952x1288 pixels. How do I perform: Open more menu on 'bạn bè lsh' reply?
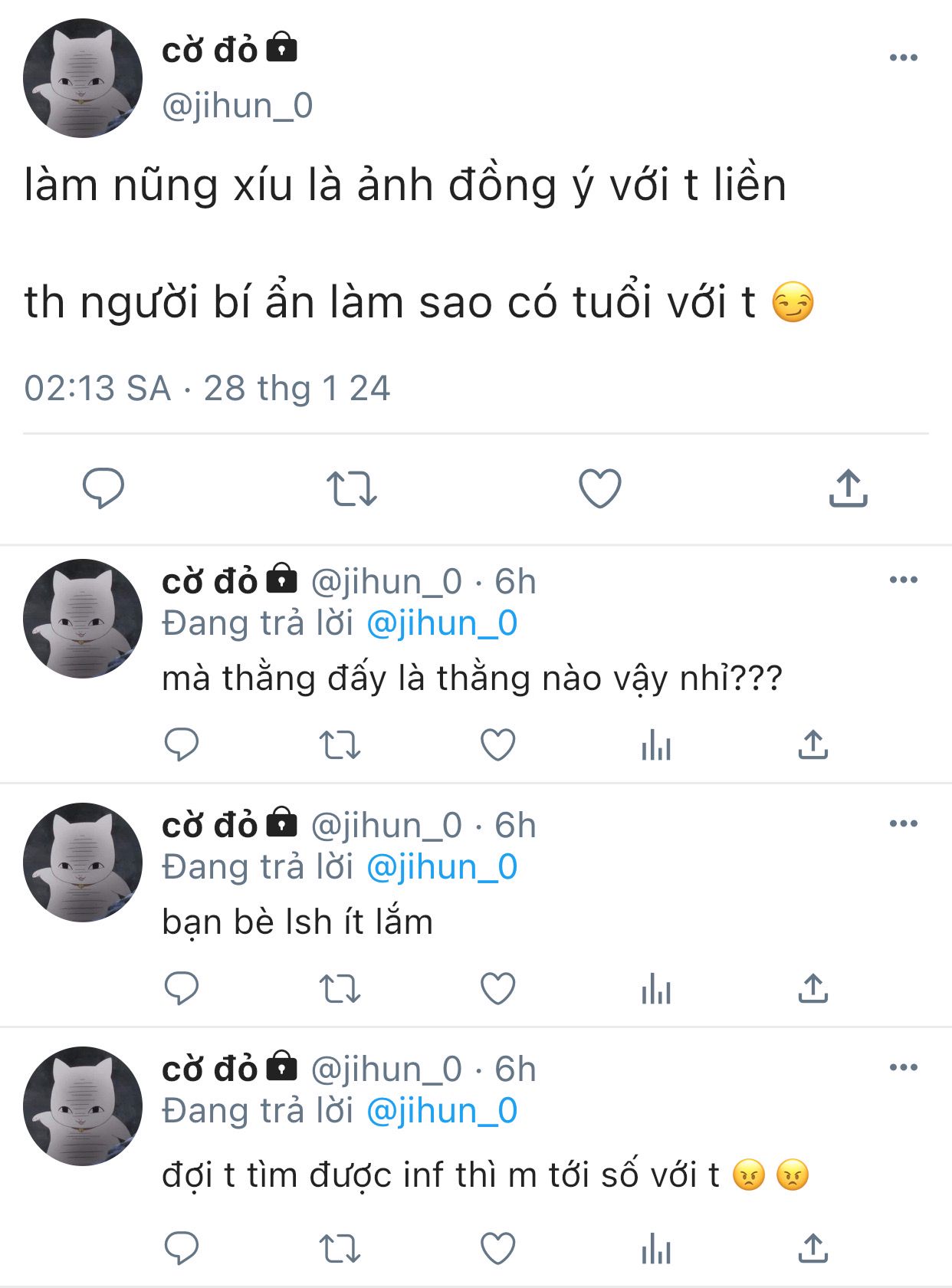click(904, 823)
